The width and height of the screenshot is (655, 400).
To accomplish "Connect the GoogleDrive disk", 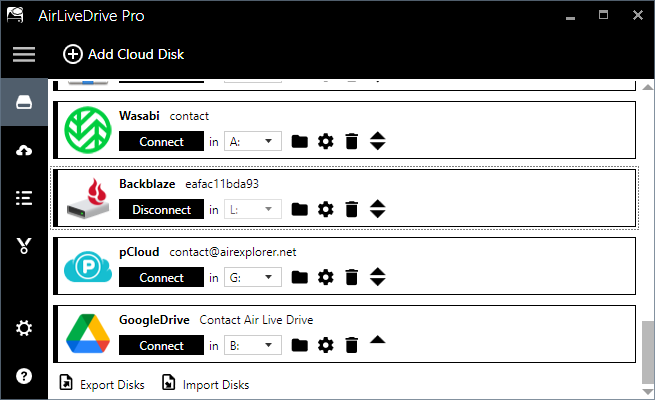I will coord(161,346).
